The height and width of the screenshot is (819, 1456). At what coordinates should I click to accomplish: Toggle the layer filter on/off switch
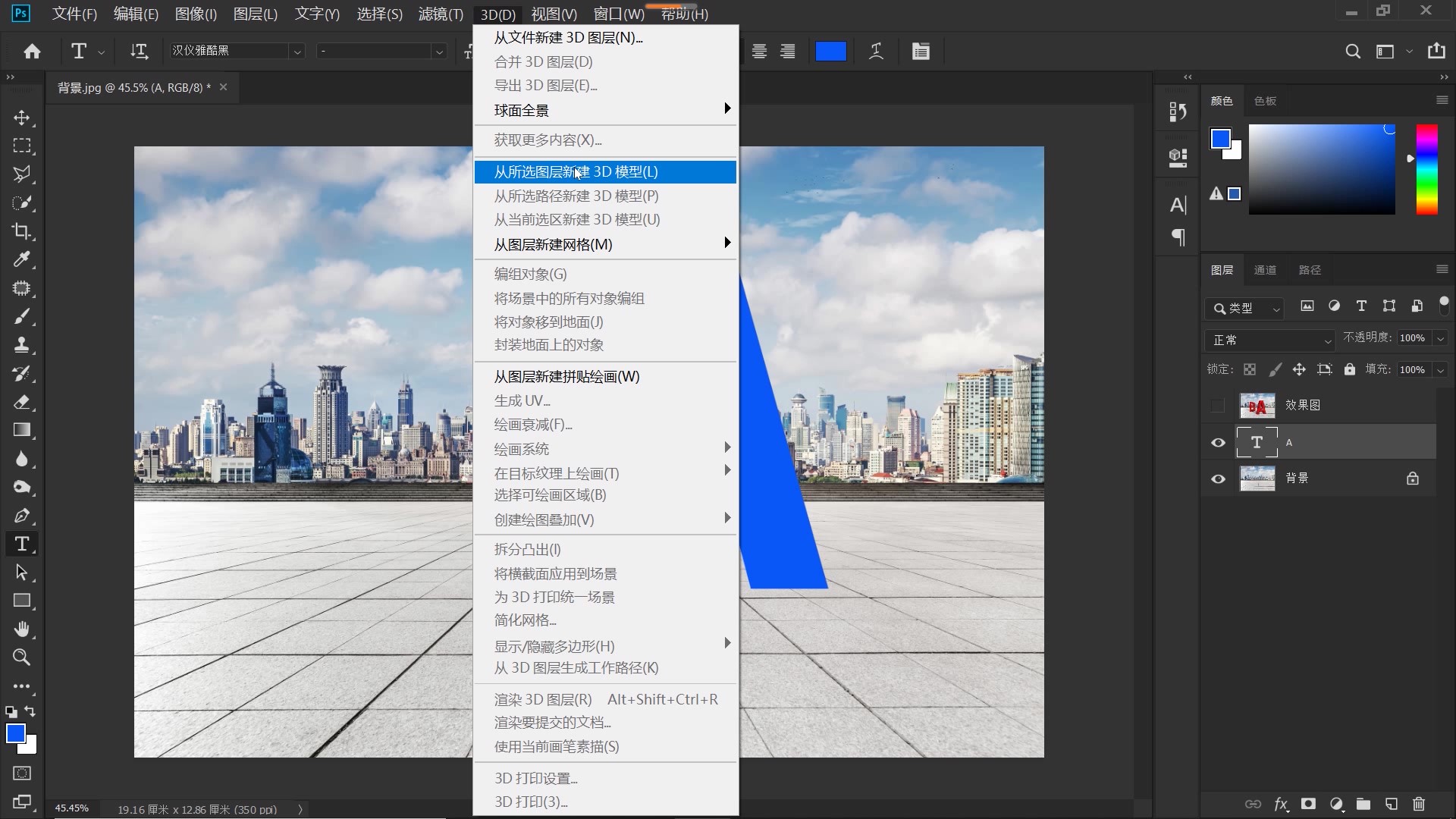click(x=1444, y=305)
